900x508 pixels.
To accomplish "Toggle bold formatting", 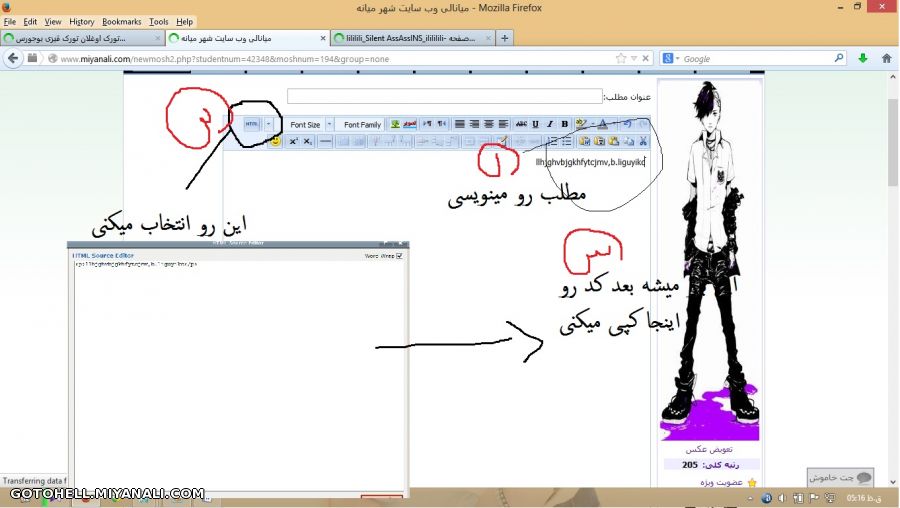I will (565, 124).
